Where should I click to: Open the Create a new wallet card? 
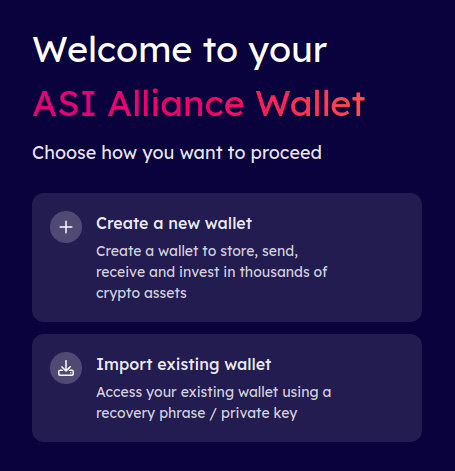pos(227,257)
